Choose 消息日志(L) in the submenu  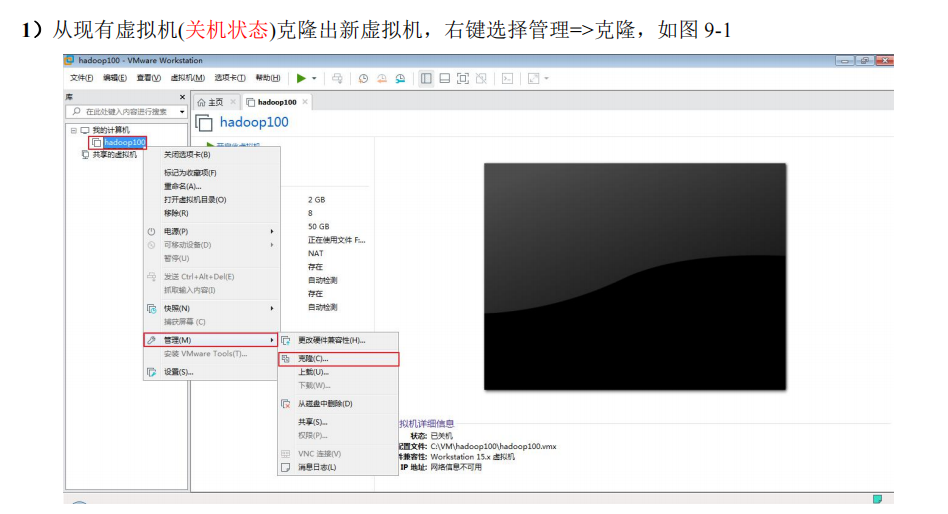(338, 467)
